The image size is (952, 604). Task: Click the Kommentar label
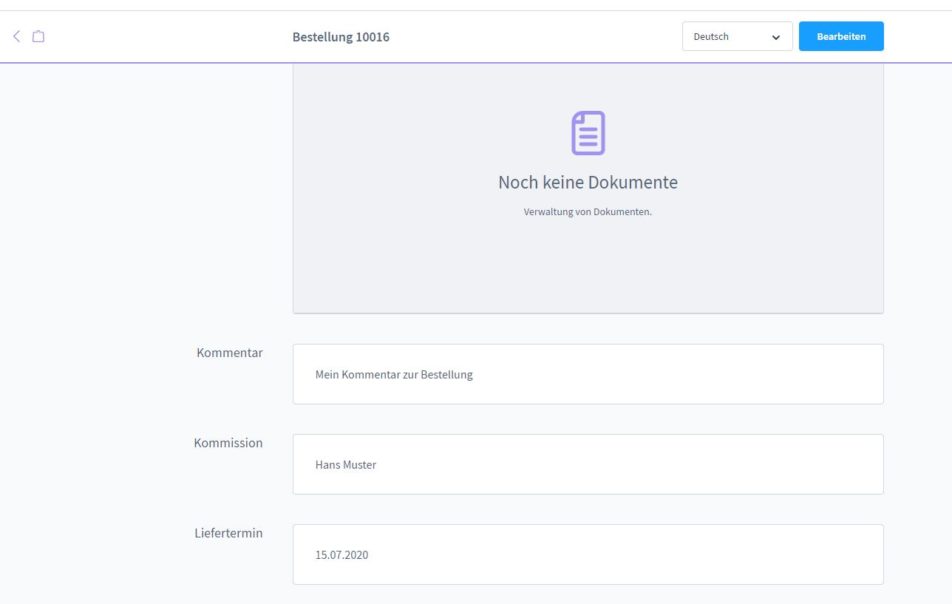pyautogui.click(x=230, y=352)
